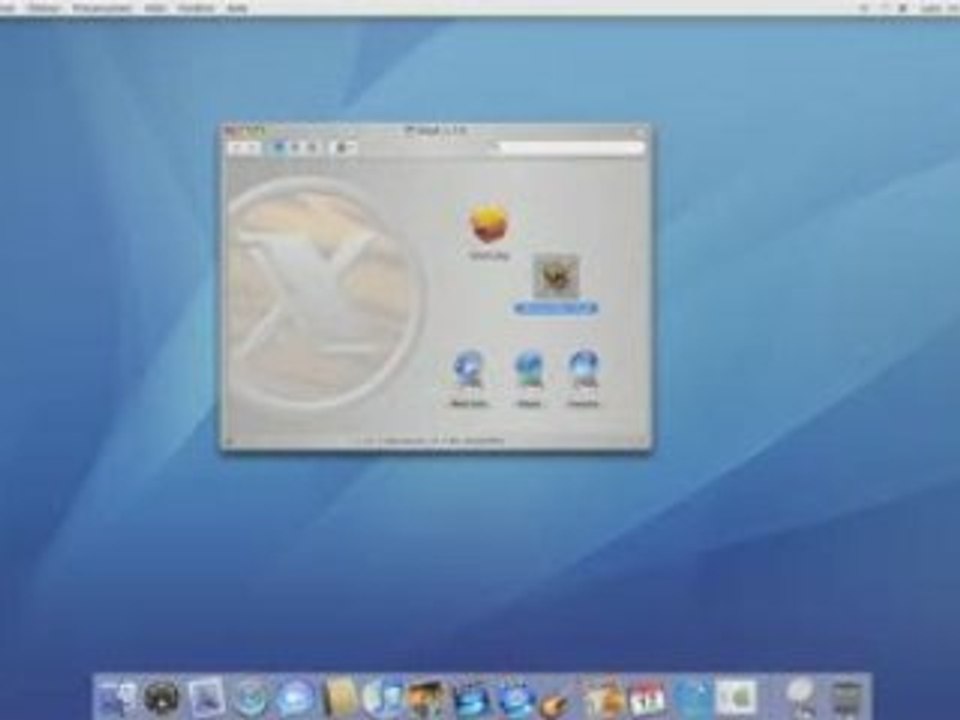Go back in the Finder window
This screenshot has height=720, width=960.
238,148
